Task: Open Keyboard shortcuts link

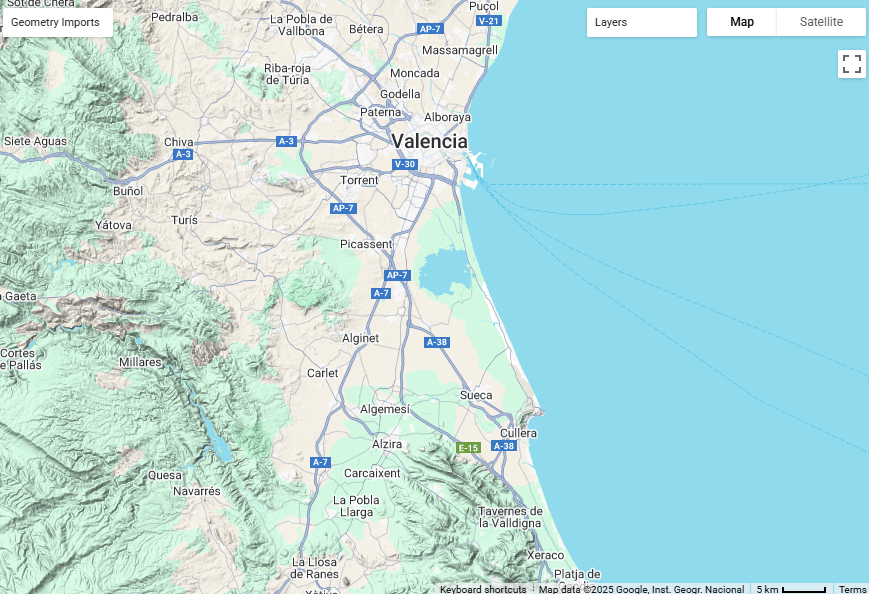Action: pyautogui.click(x=483, y=589)
